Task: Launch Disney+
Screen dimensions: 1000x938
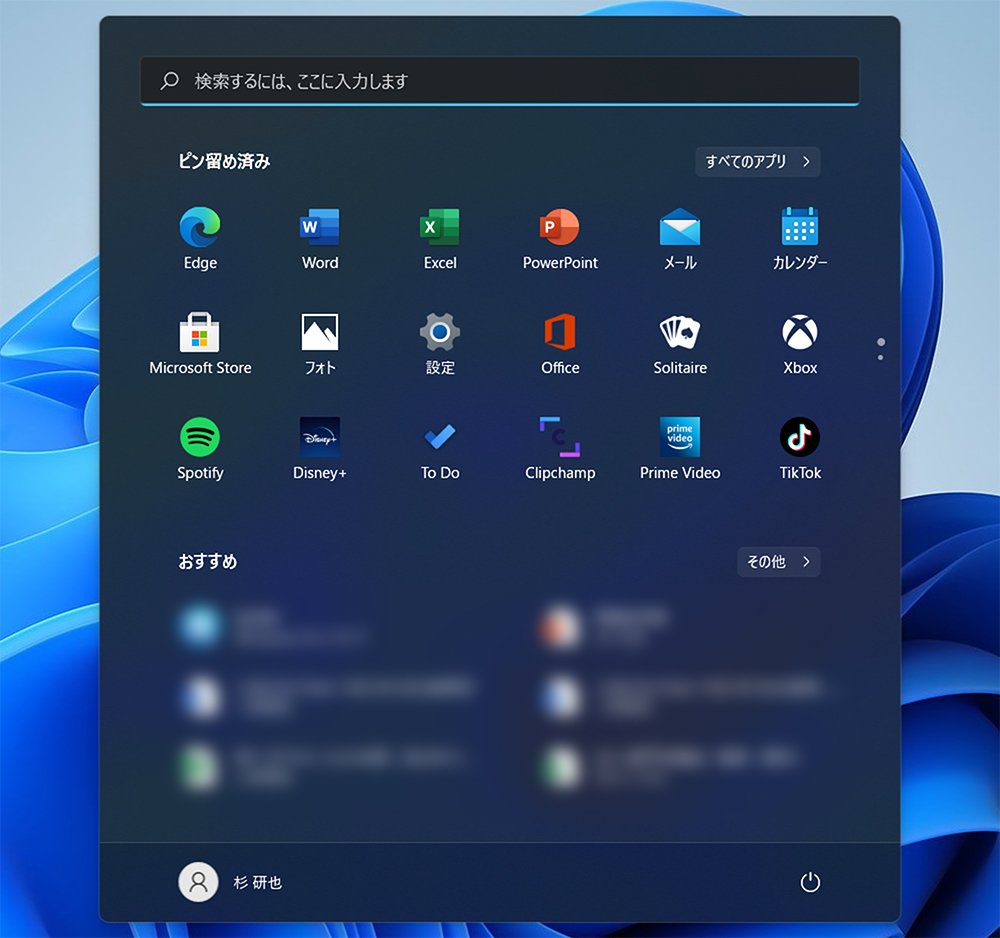Action: [x=320, y=450]
